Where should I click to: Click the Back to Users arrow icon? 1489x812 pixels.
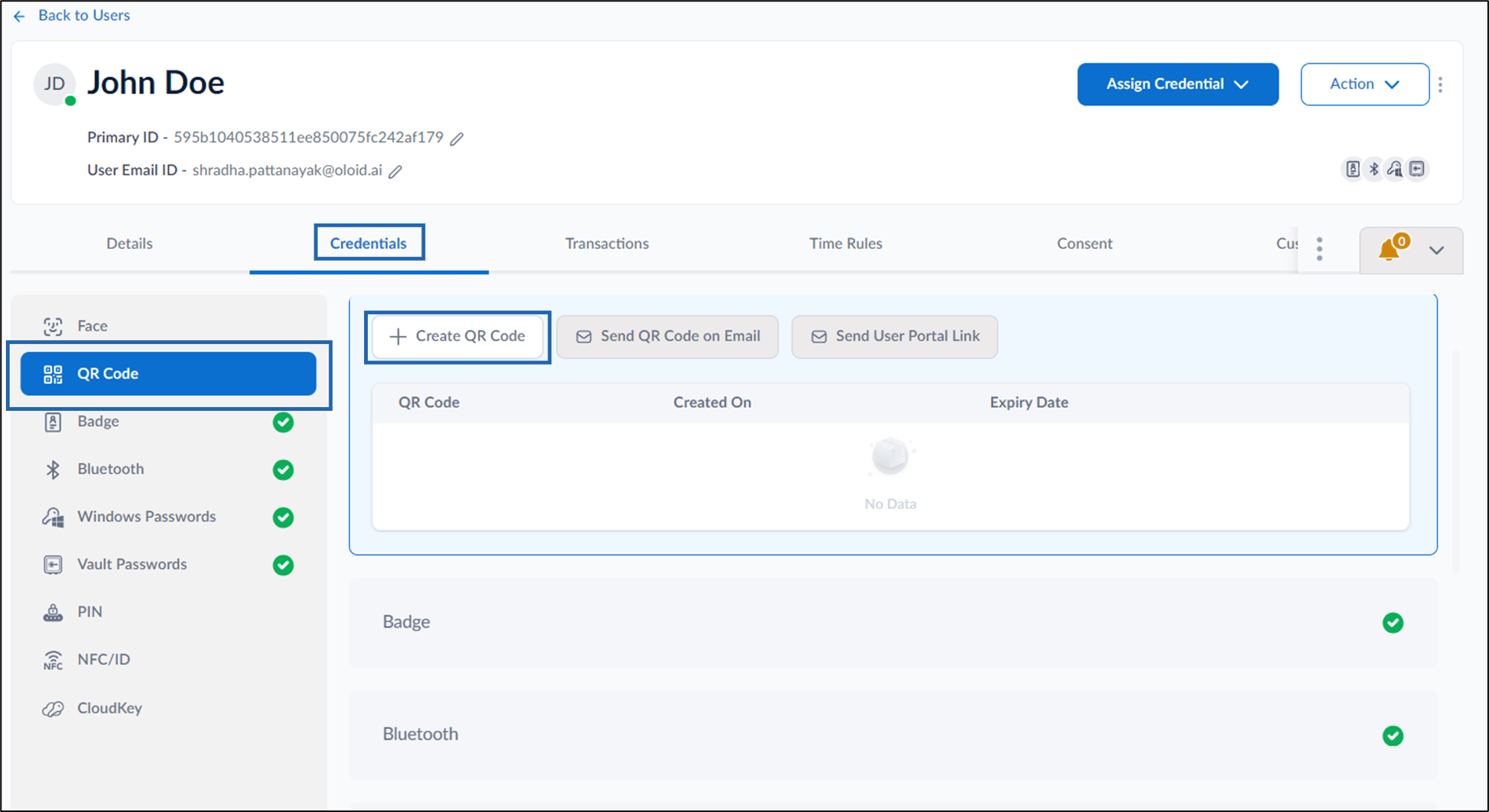tap(20, 16)
